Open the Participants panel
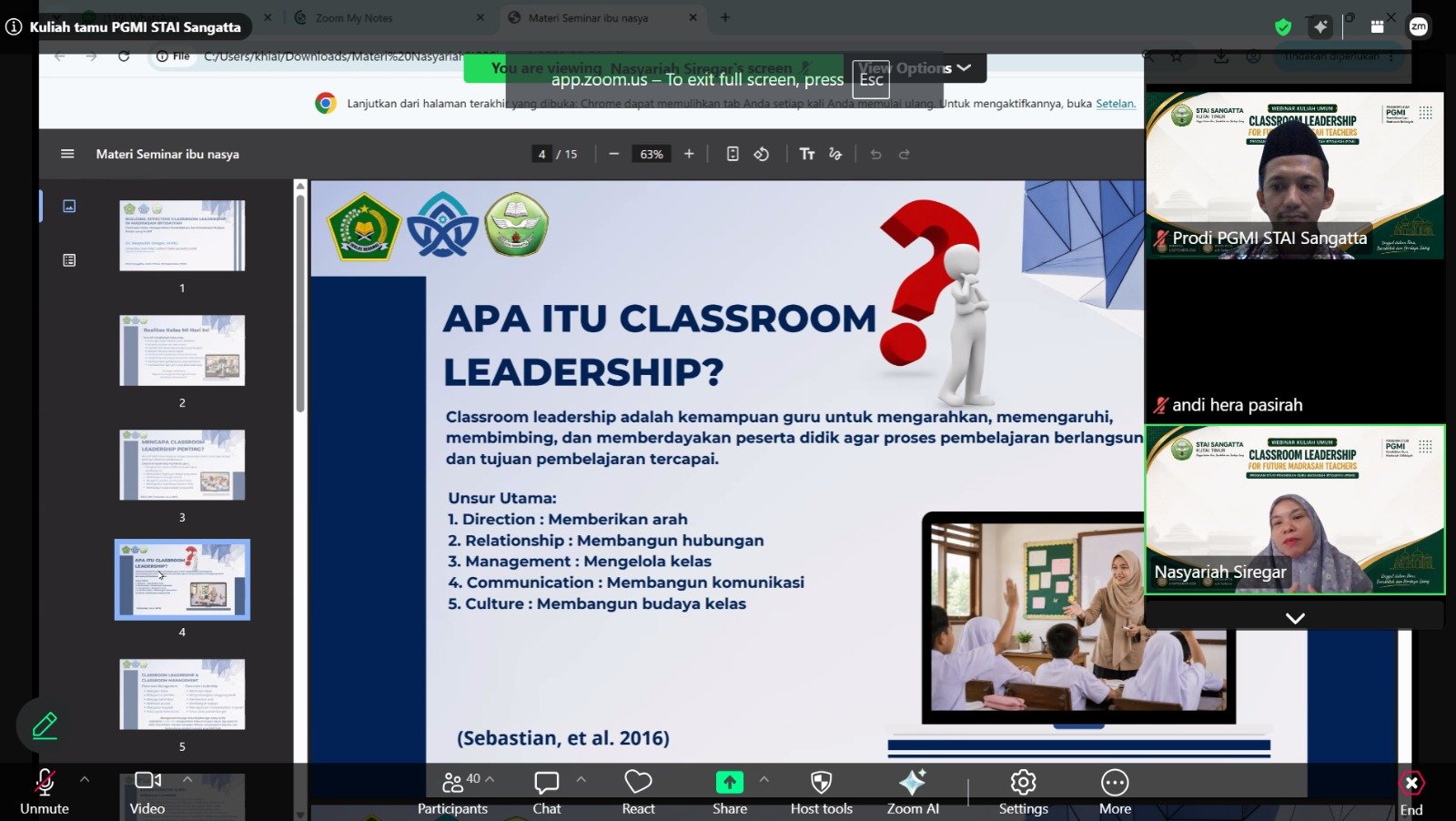 coord(452,792)
